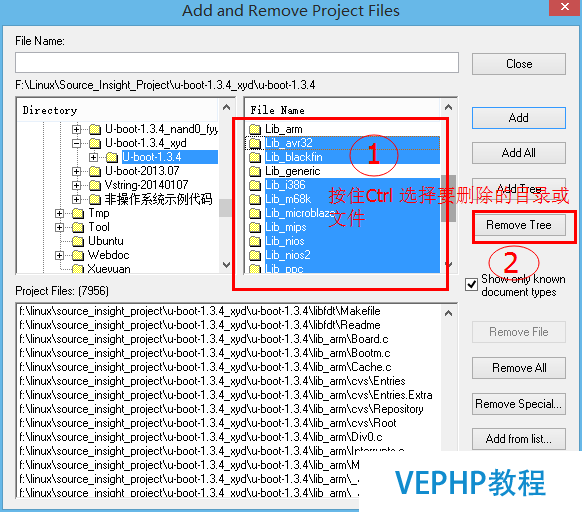Select lib_arm\Board.c in project files list

coord(204,339)
